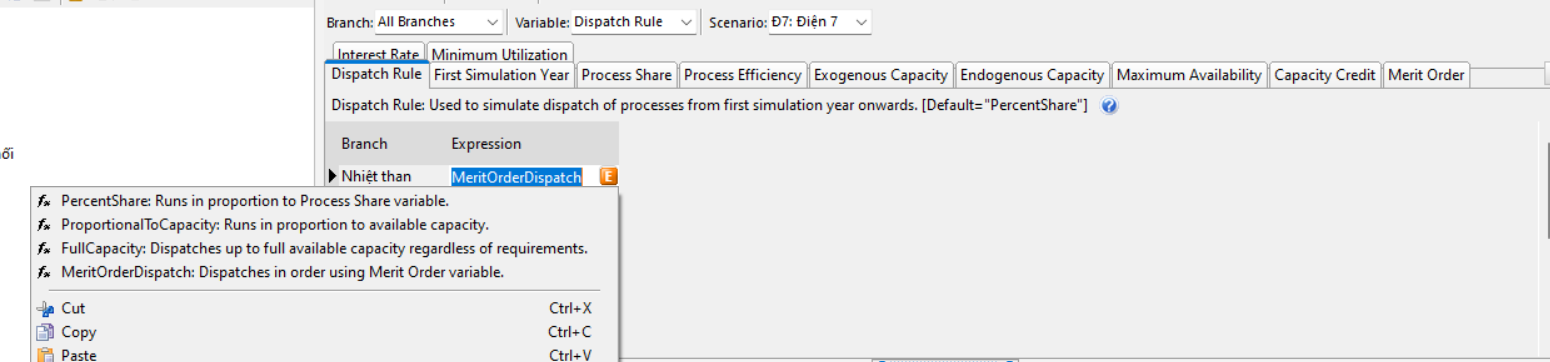Open the Branch dropdown showing All Branches

(439, 22)
